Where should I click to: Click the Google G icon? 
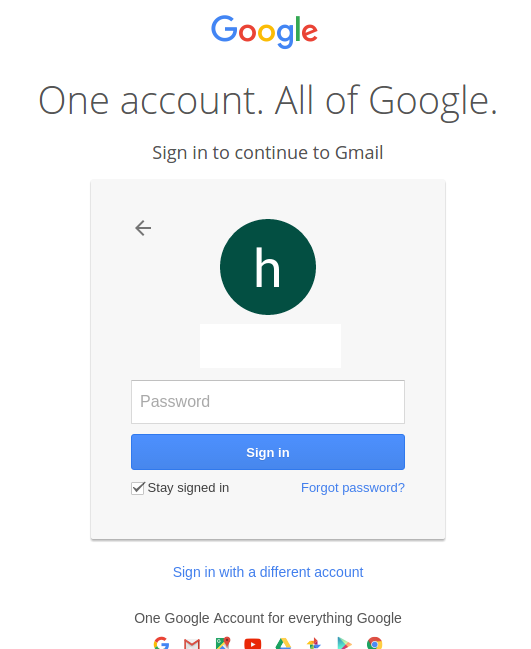click(x=161, y=643)
